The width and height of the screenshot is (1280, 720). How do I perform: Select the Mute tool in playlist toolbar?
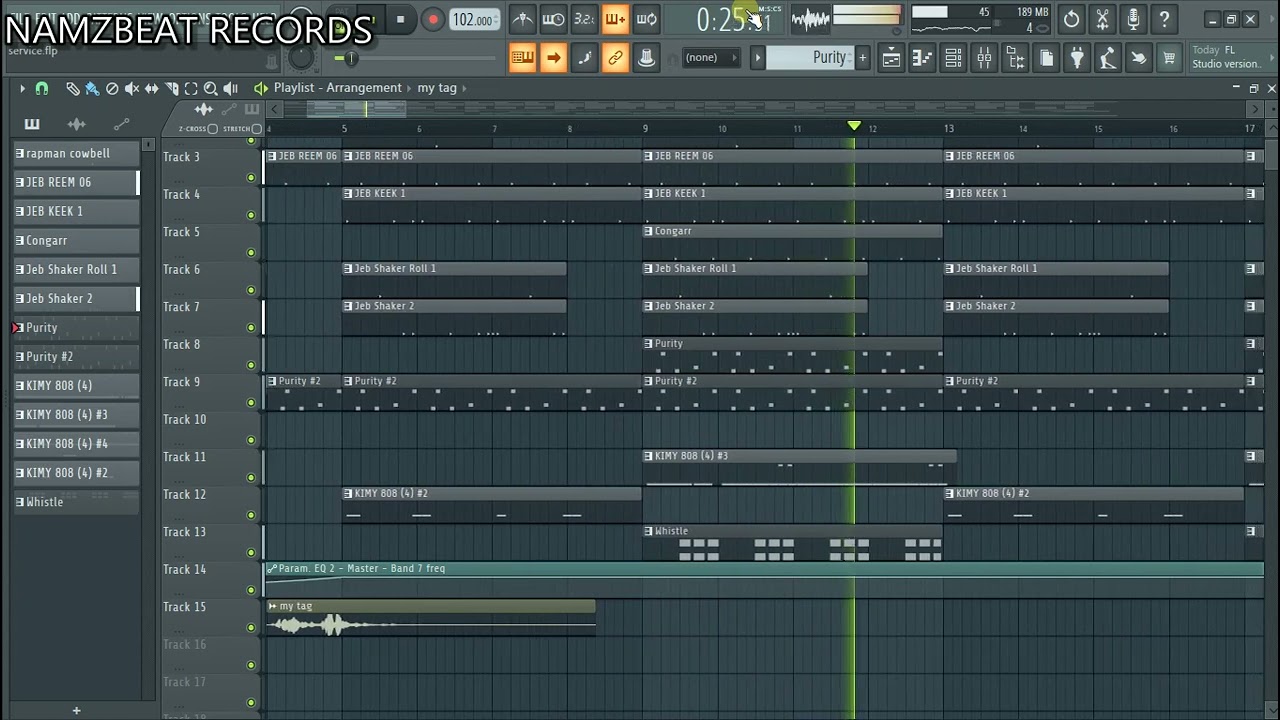pos(132,88)
